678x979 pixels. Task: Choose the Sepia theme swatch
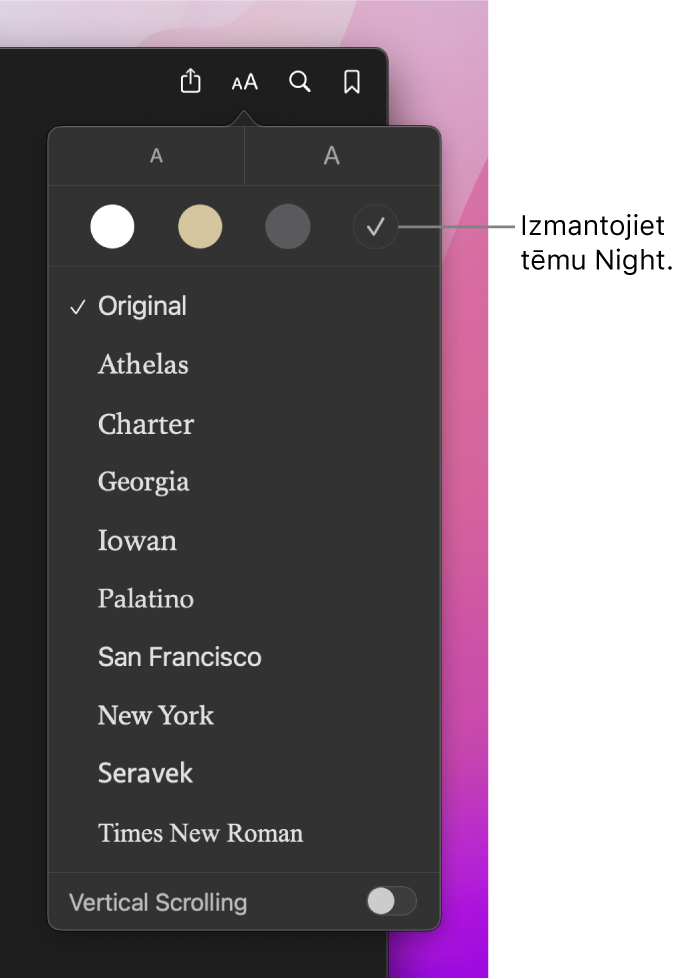pyautogui.click(x=200, y=227)
